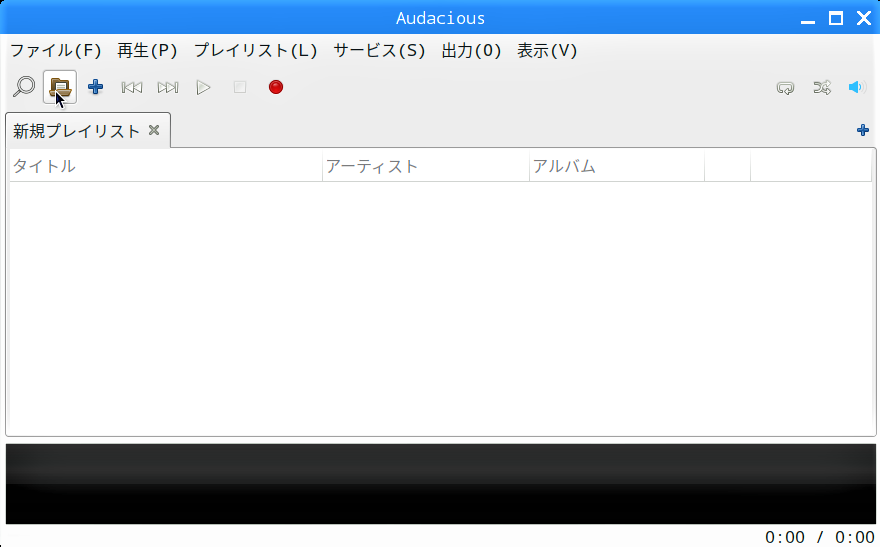Open the volume speaker control

point(857,87)
